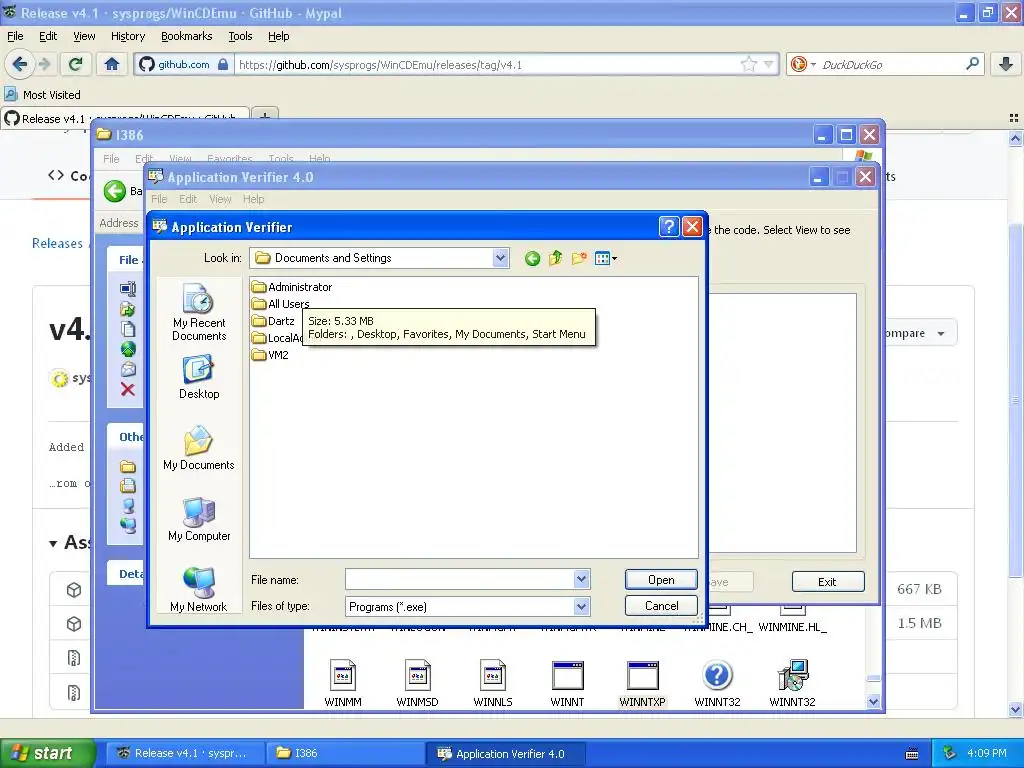Open Most Visited bookmarks folder
This screenshot has height=768, width=1024.
coord(43,95)
